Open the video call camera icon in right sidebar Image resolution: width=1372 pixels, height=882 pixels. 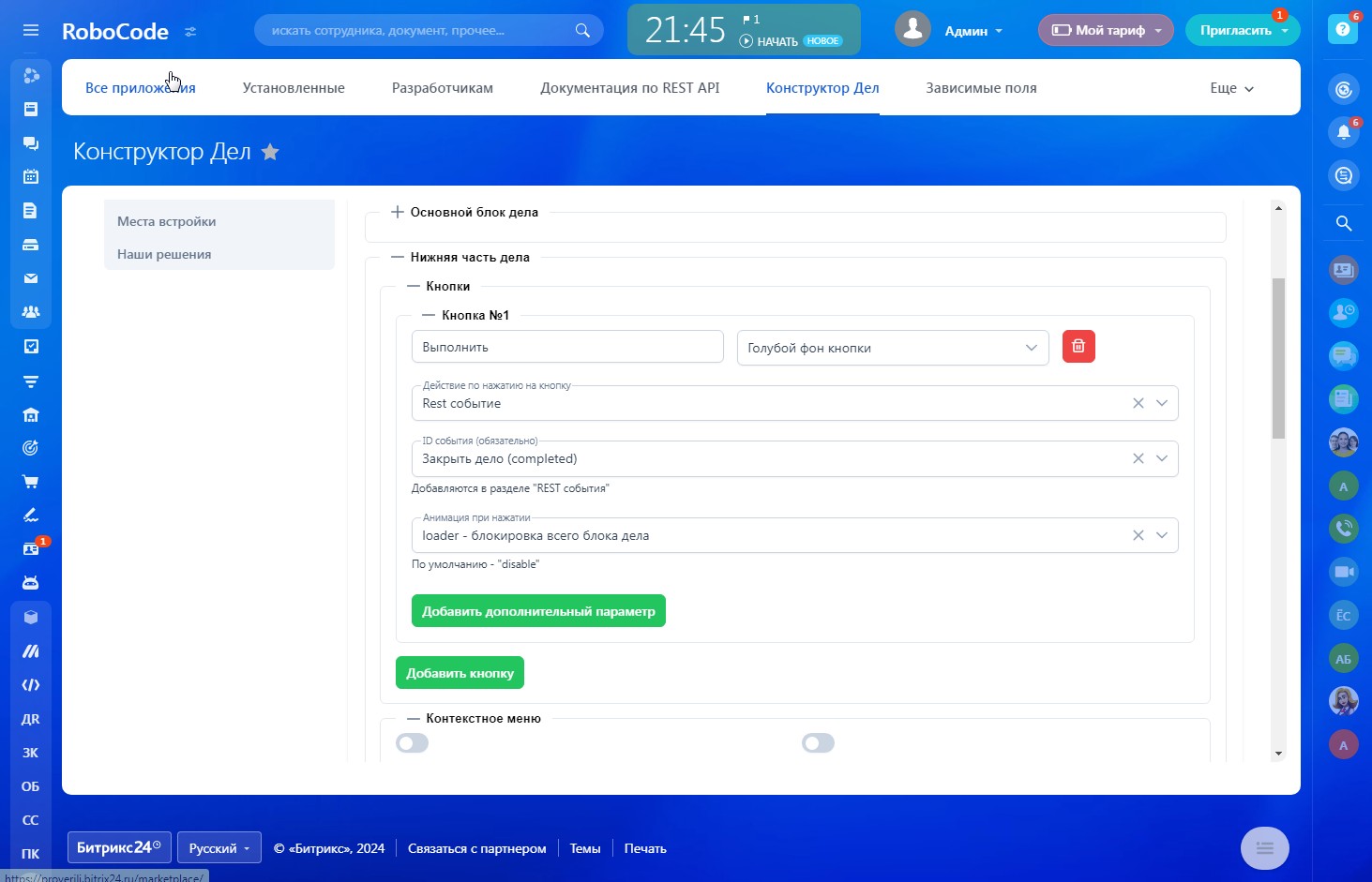[x=1344, y=572]
